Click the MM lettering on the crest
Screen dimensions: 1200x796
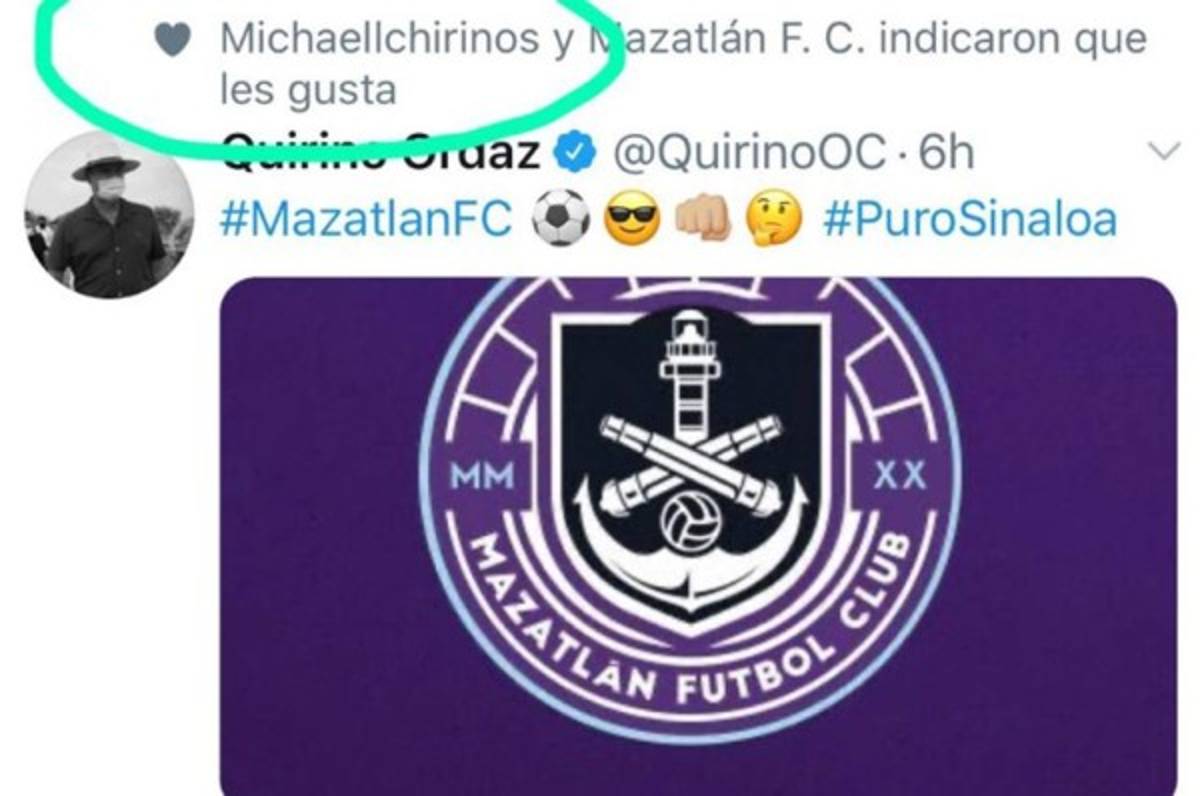click(x=483, y=477)
